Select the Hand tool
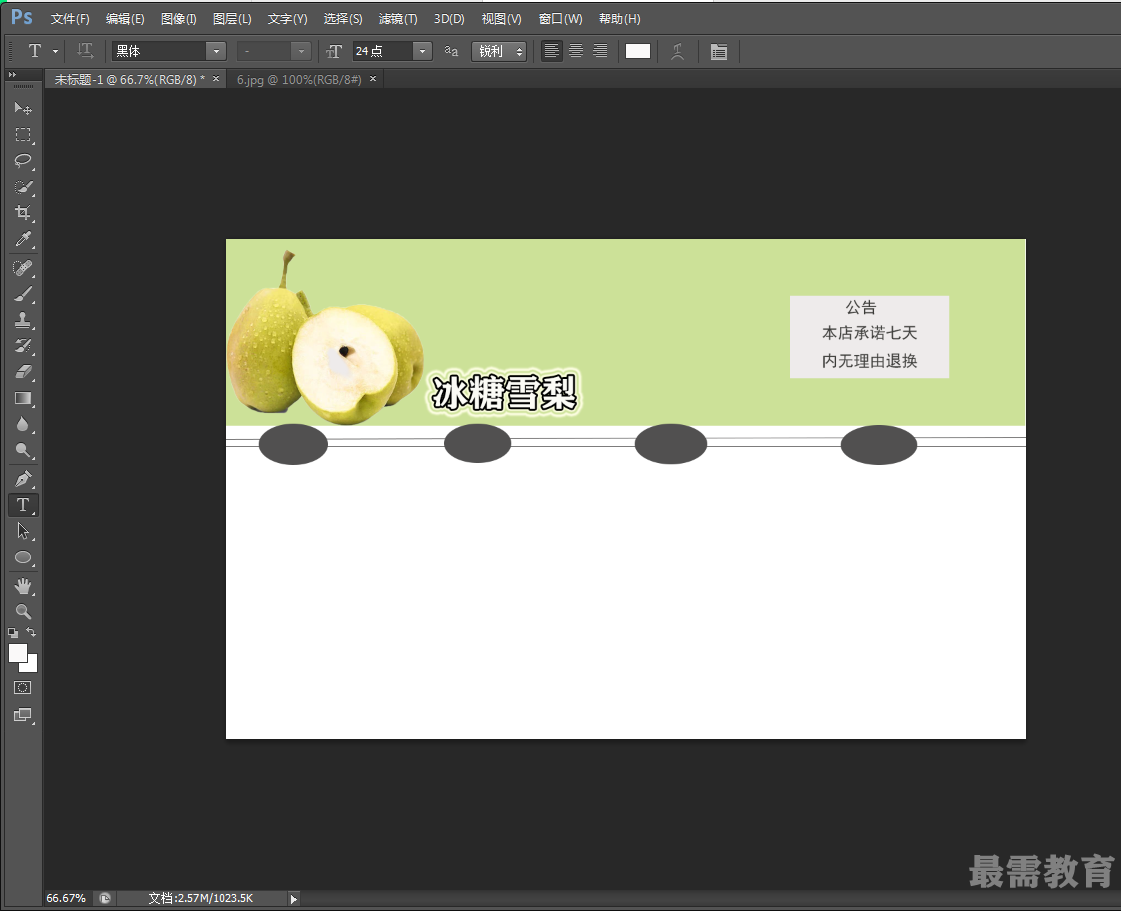The width and height of the screenshot is (1121, 911). (x=23, y=586)
